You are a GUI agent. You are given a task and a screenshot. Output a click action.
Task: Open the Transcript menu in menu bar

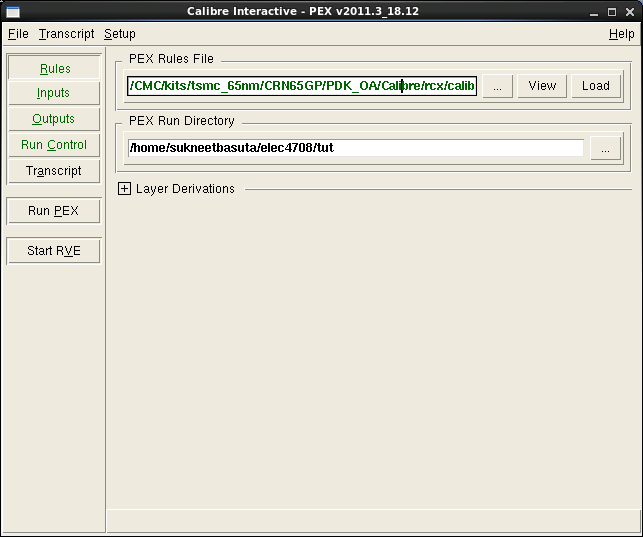(66, 34)
